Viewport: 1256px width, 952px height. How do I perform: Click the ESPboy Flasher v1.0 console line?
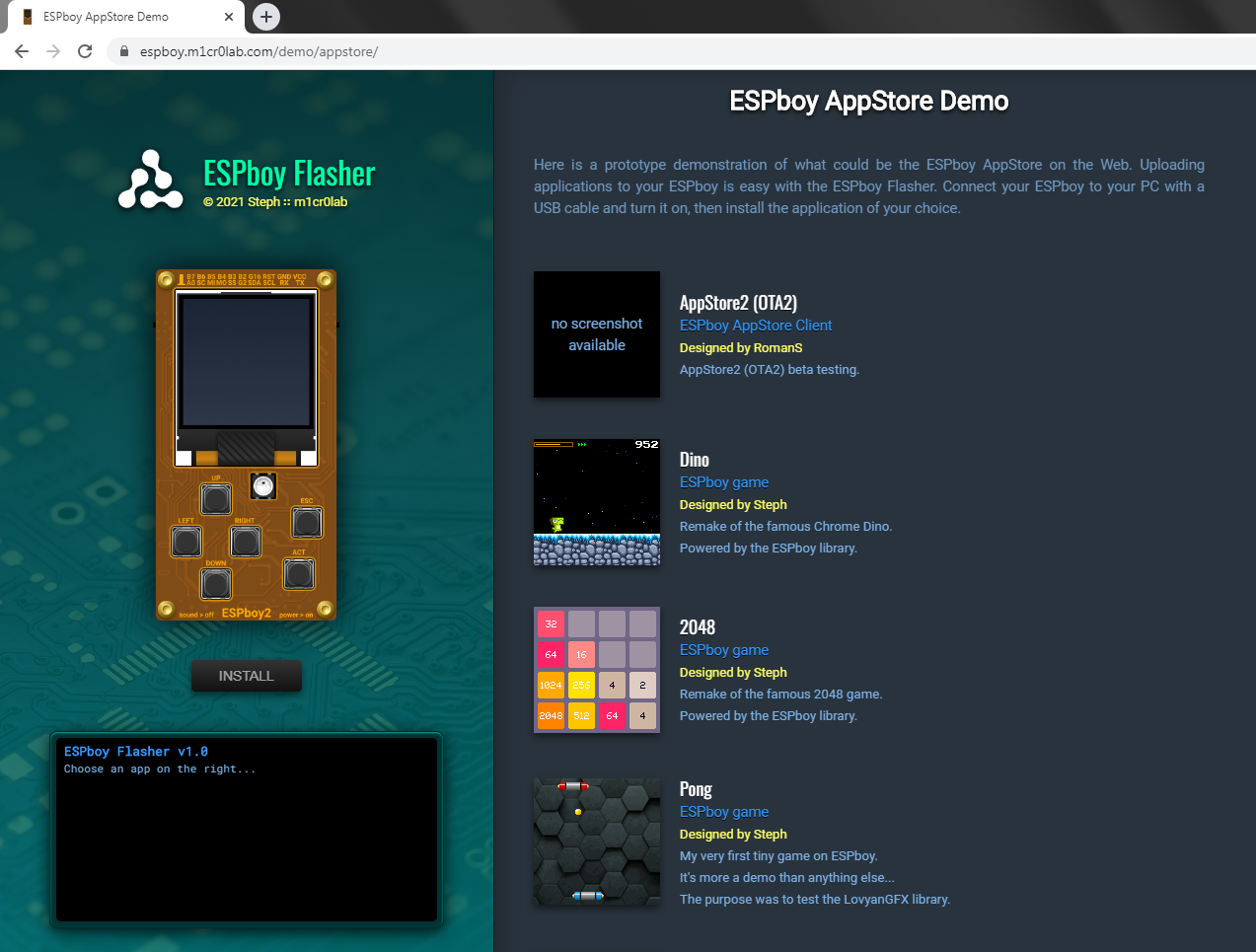pos(136,752)
